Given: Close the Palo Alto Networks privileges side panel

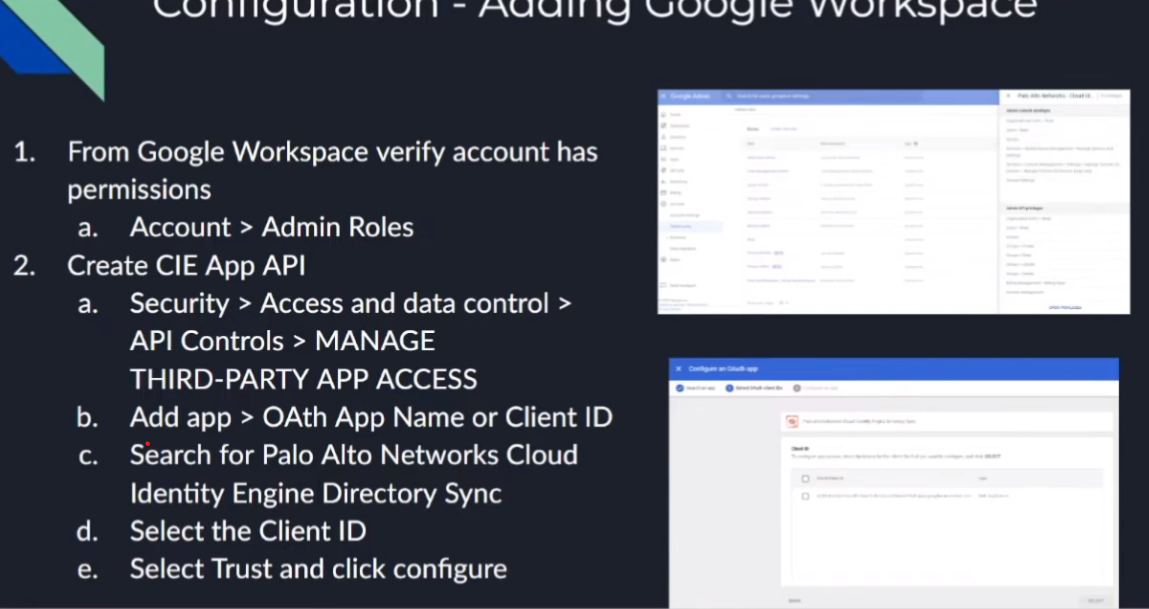Looking at the screenshot, I should coord(1008,96).
